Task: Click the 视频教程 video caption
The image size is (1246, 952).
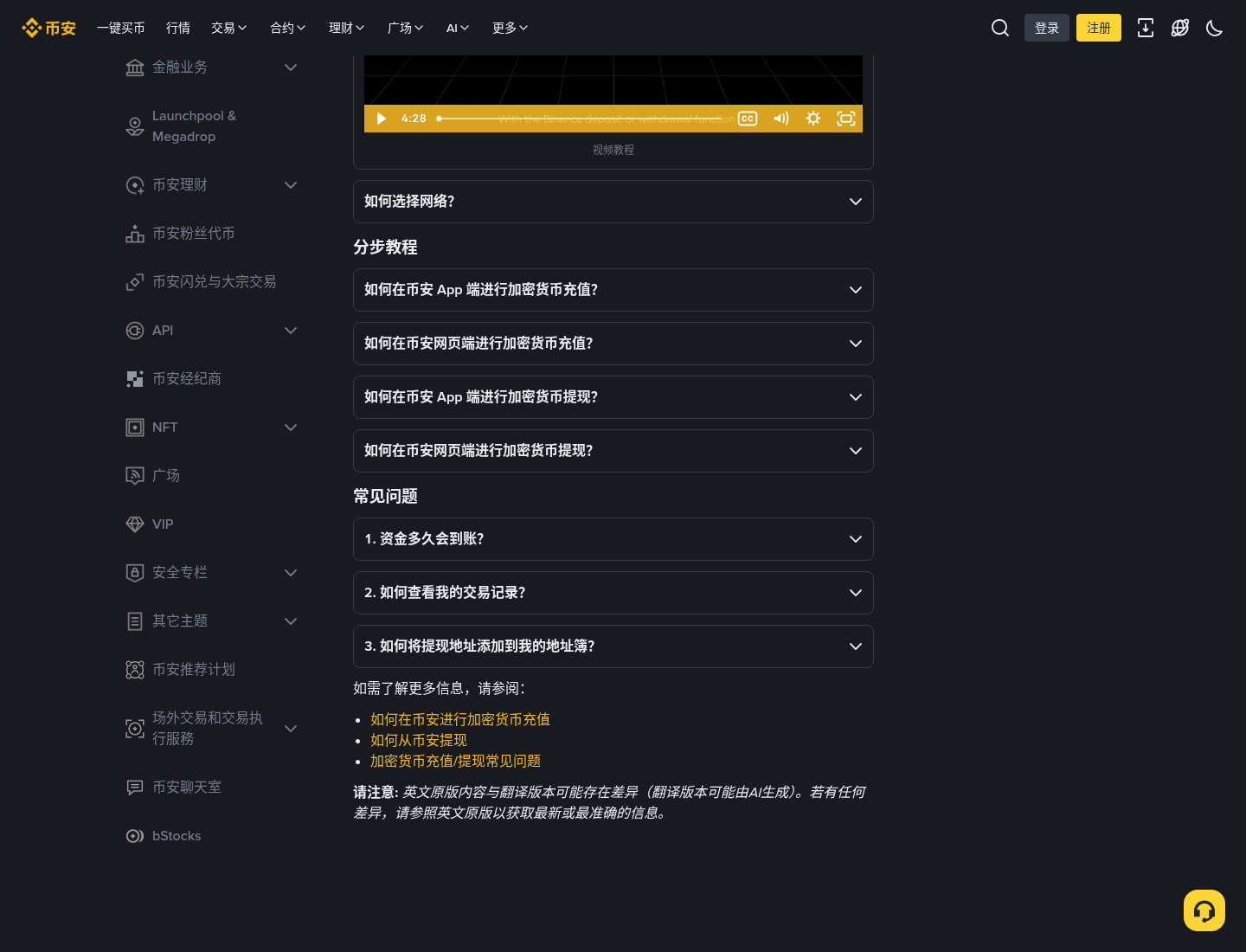Action: tap(613, 150)
